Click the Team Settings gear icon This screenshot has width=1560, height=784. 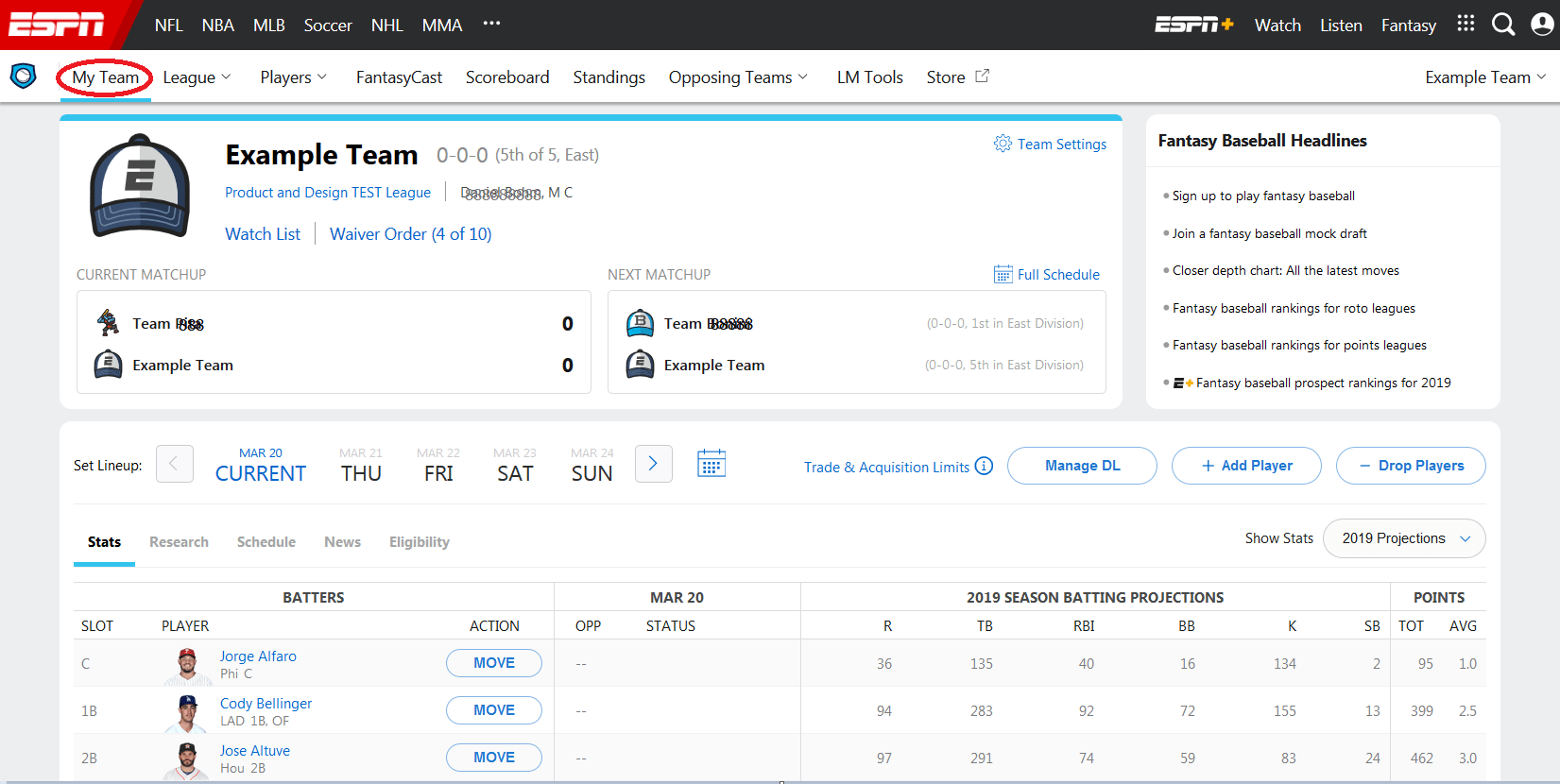click(x=1003, y=143)
